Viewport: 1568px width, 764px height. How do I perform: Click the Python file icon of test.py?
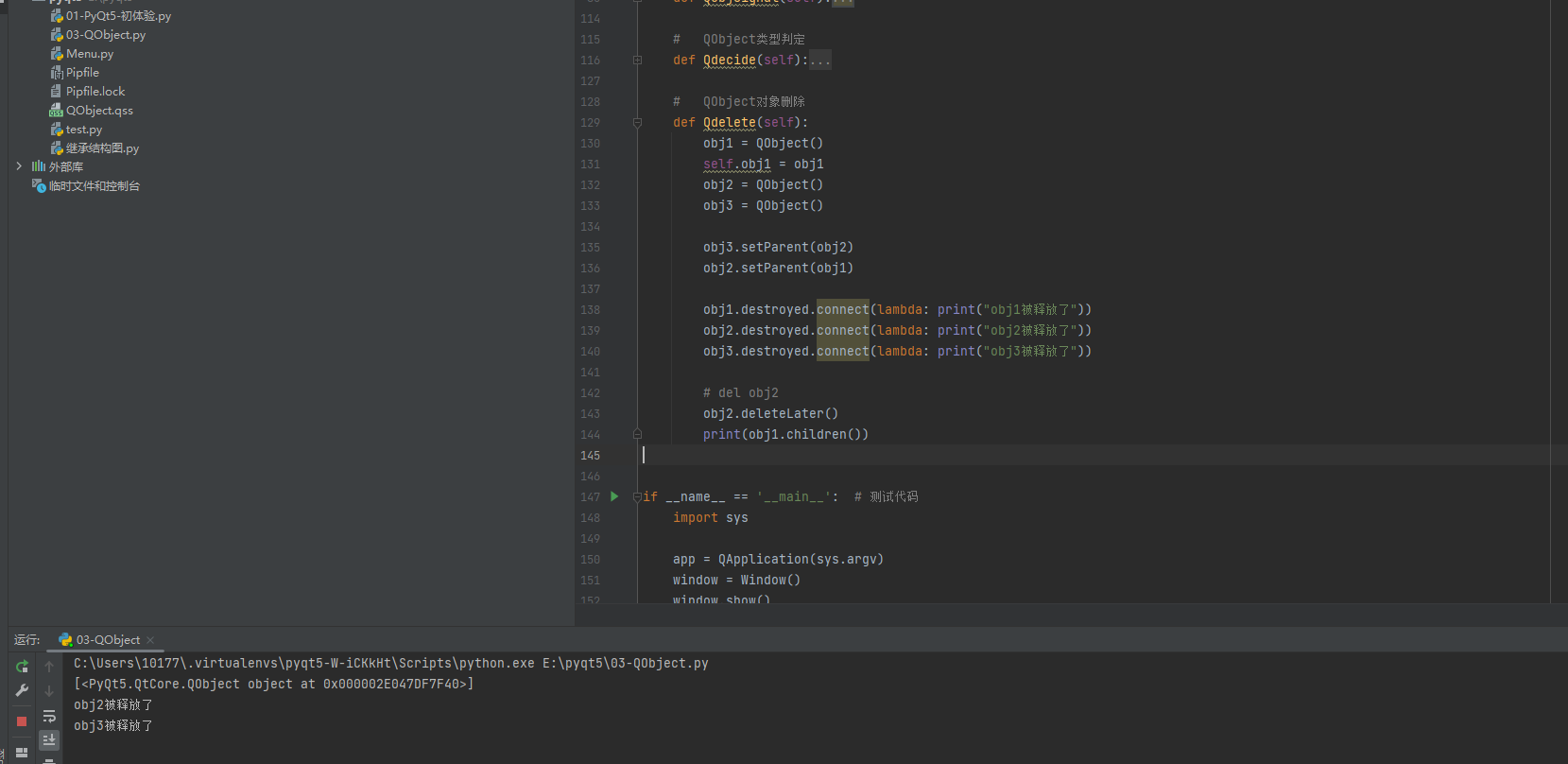click(57, 130)
